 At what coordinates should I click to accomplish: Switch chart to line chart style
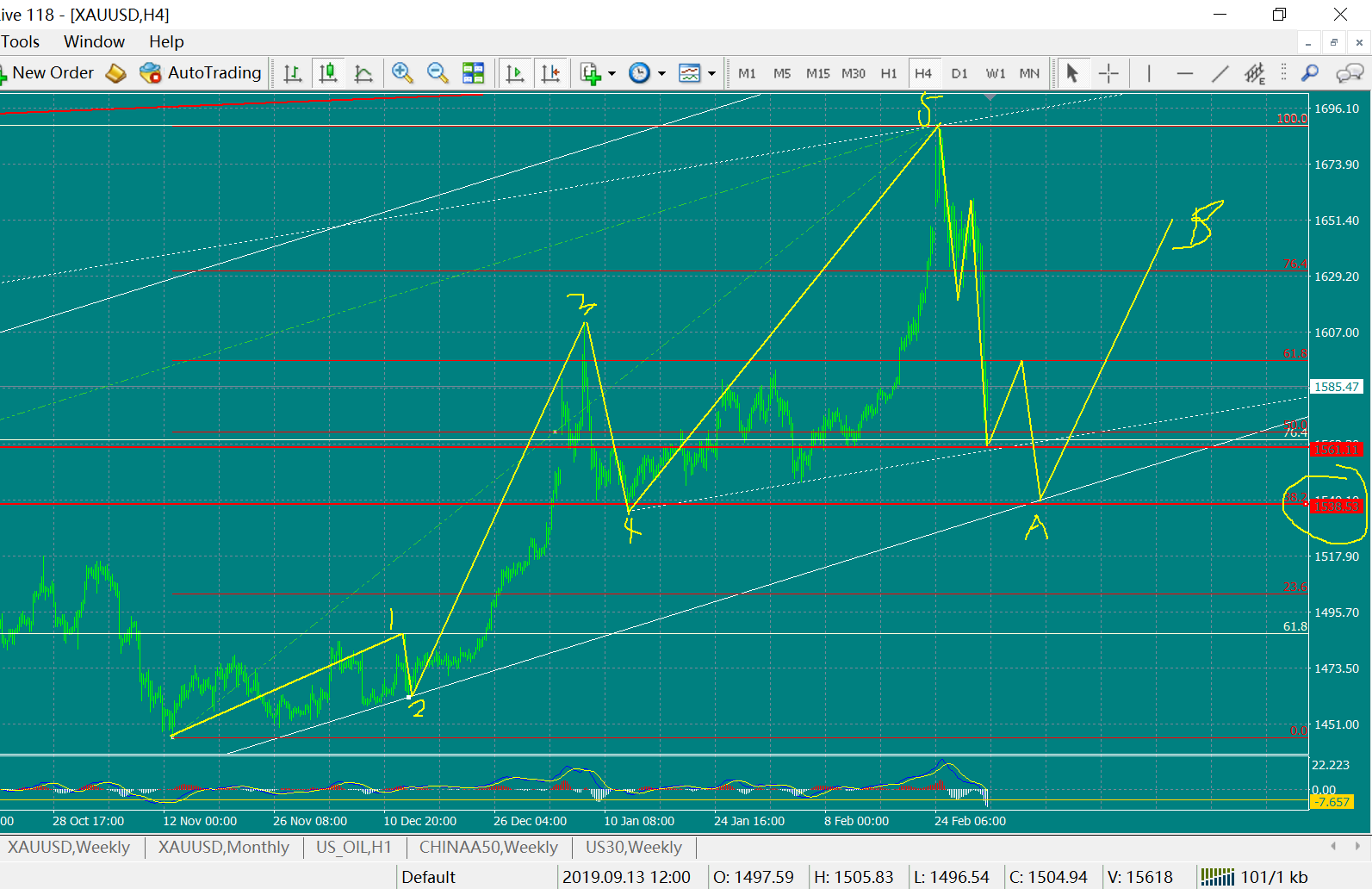363,73
